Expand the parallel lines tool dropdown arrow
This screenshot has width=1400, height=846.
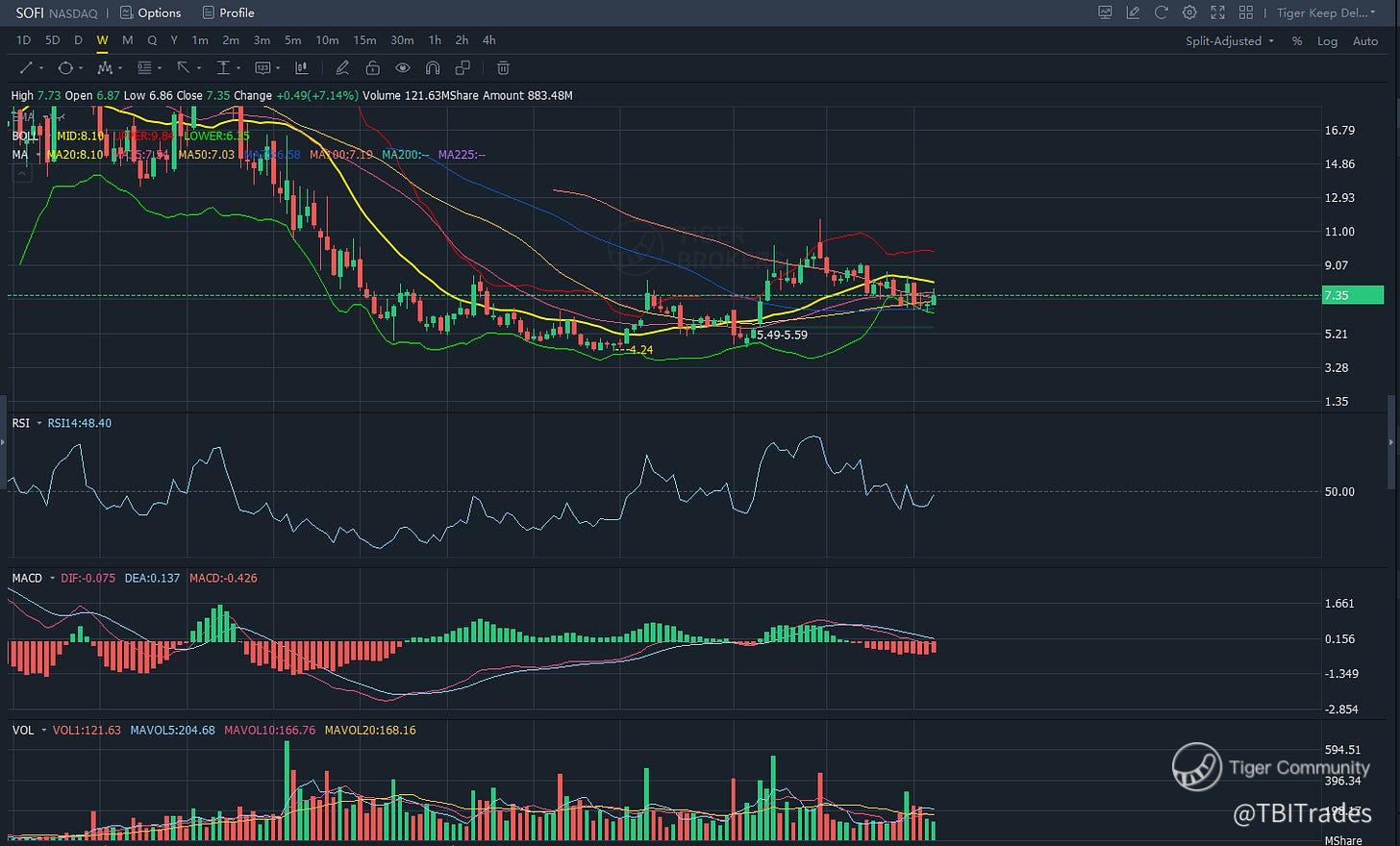coord(159,68)
